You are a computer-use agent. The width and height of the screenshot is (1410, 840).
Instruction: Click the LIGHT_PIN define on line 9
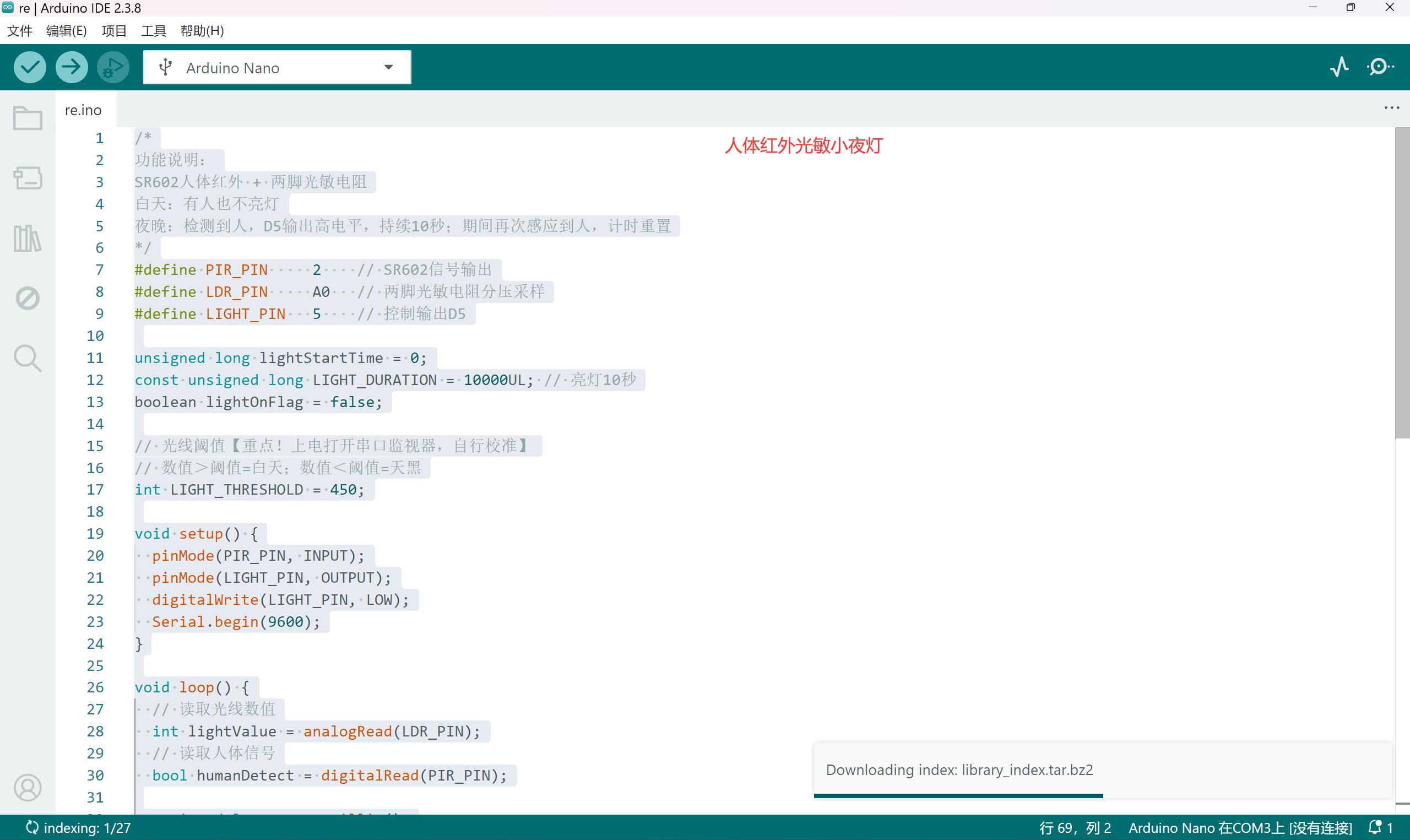coord(246,314)
